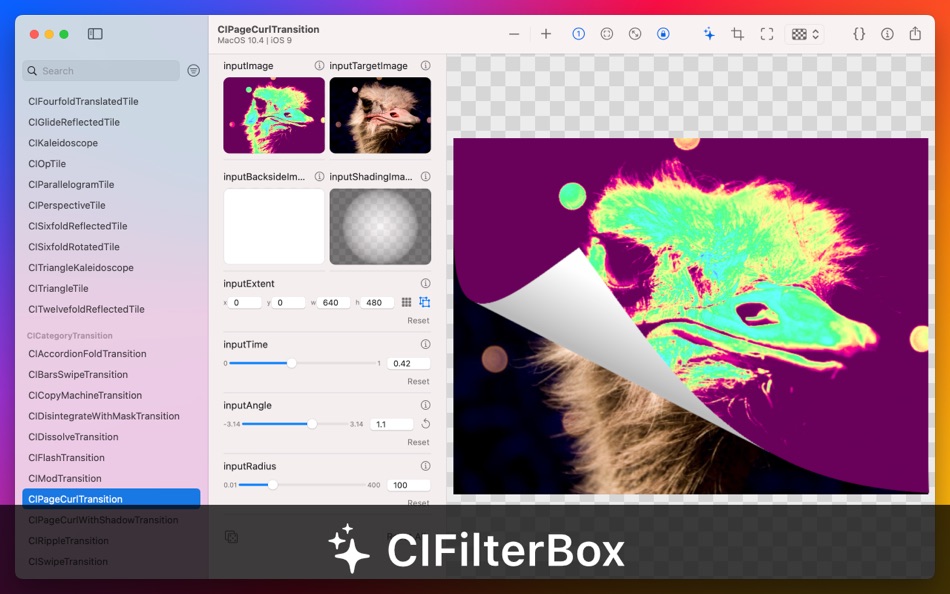Toggle the blue lock icon in toolbar

click(663, 34)
